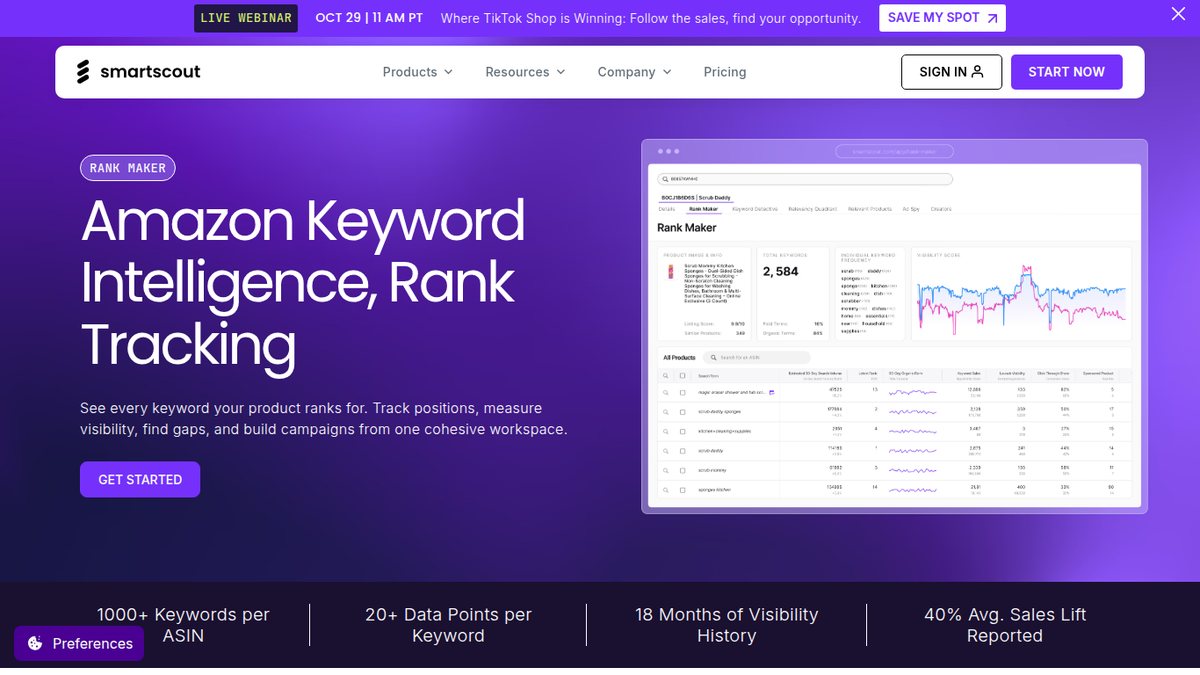Click the smartscout logo
Viewport: 1200px width, 675px height.
(139, 72)
